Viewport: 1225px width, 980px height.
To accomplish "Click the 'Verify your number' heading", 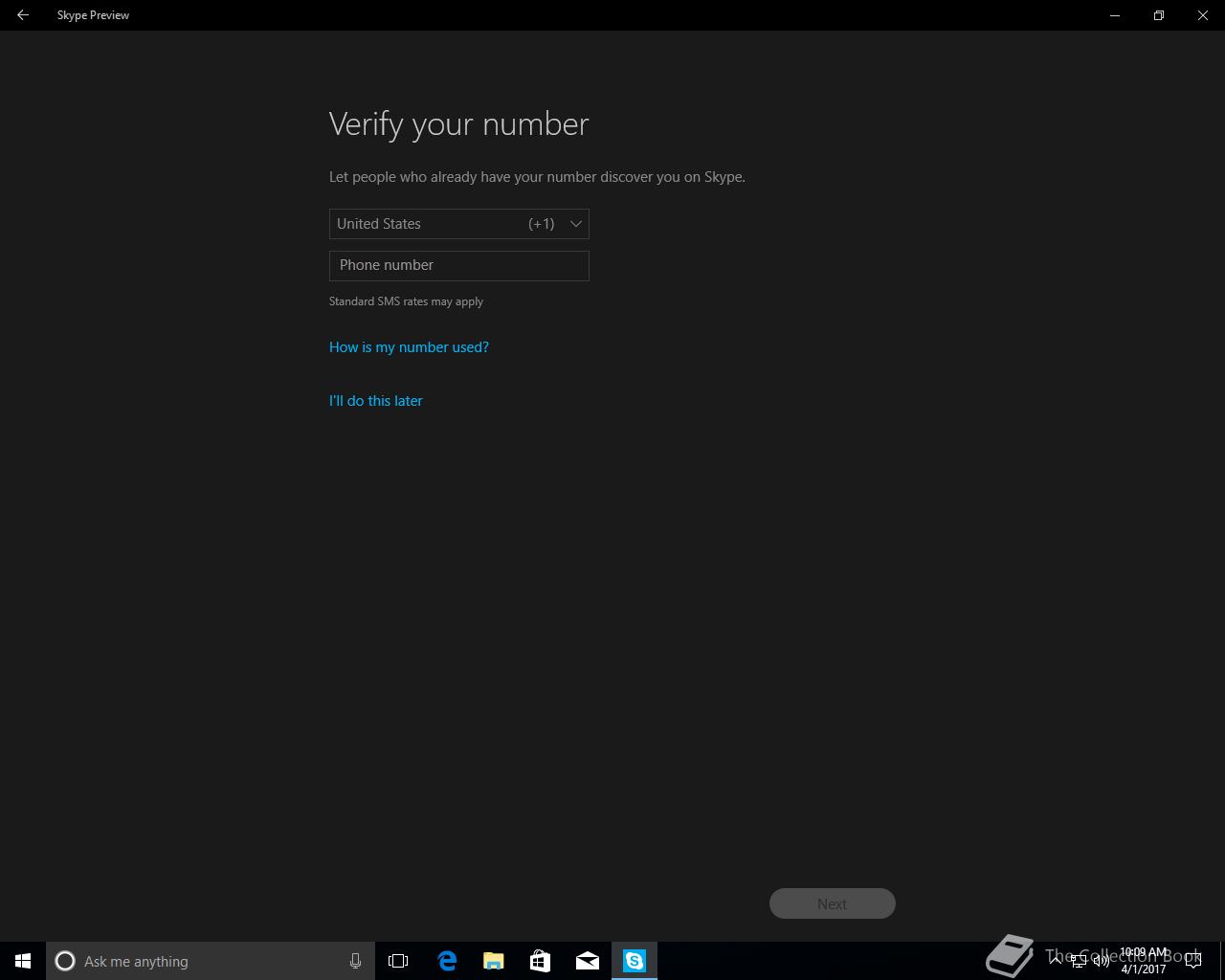I will (x=458, y=124).
